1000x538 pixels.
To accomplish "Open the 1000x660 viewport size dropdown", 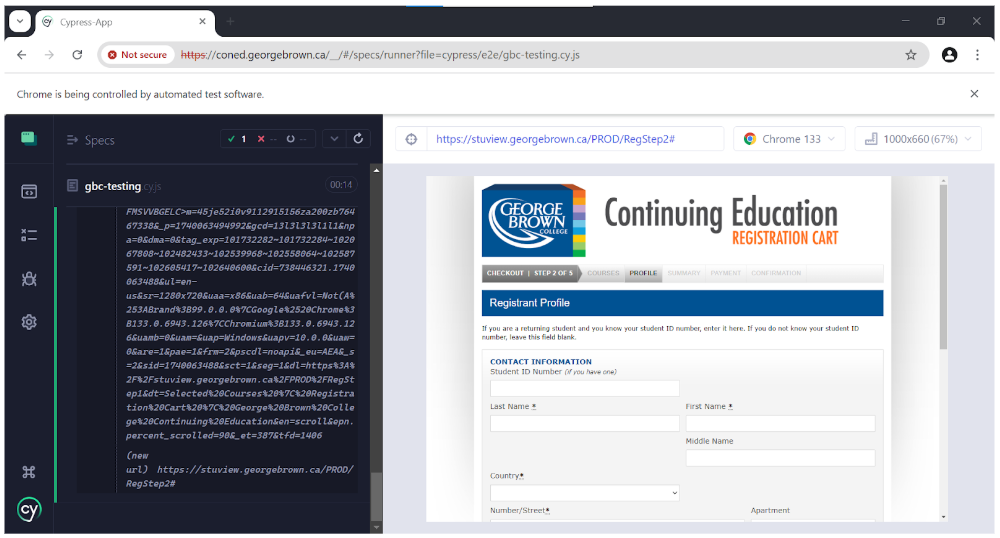I will (918, 139).
